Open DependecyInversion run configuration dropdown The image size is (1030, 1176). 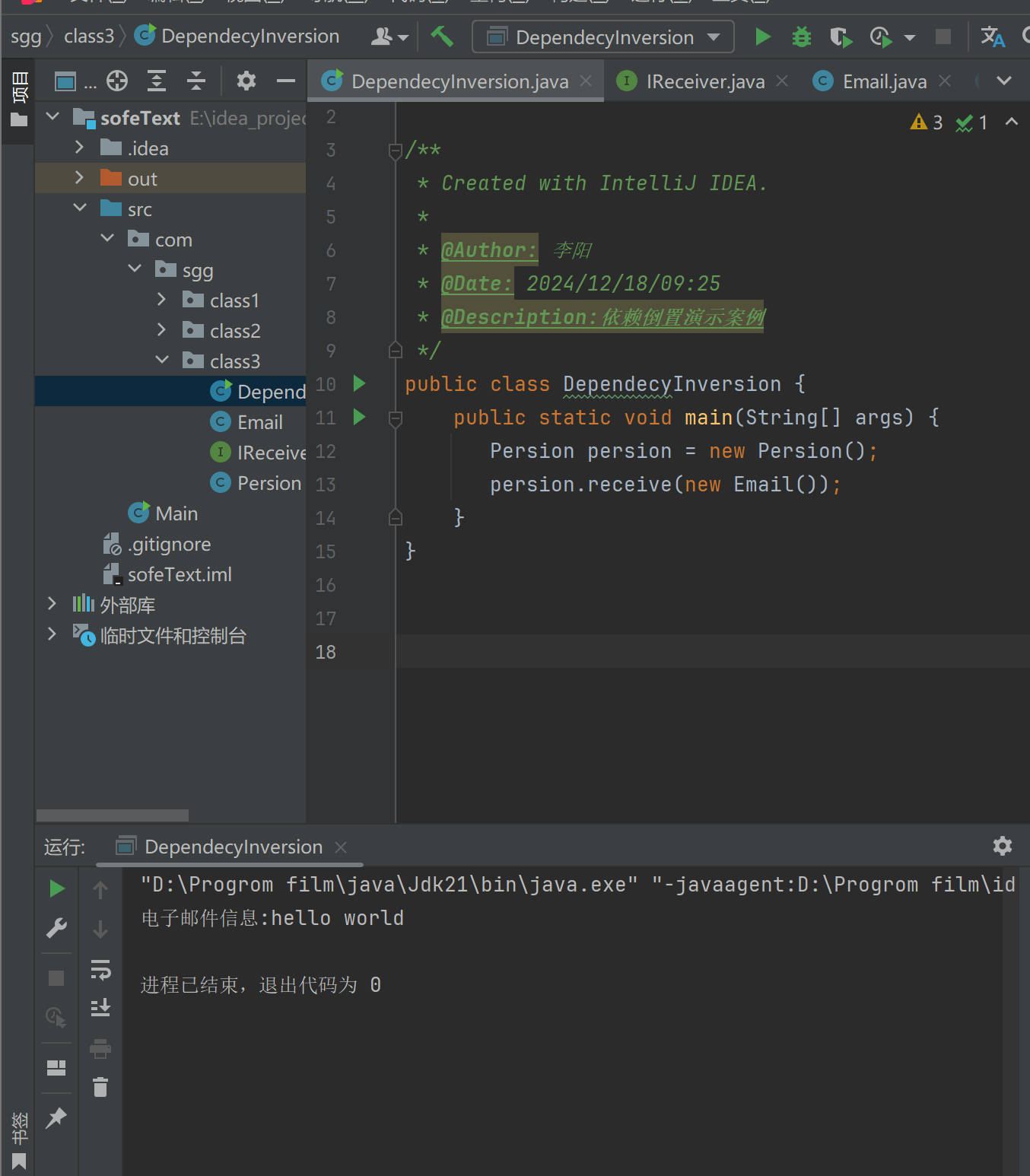click(x=603, y=37)
